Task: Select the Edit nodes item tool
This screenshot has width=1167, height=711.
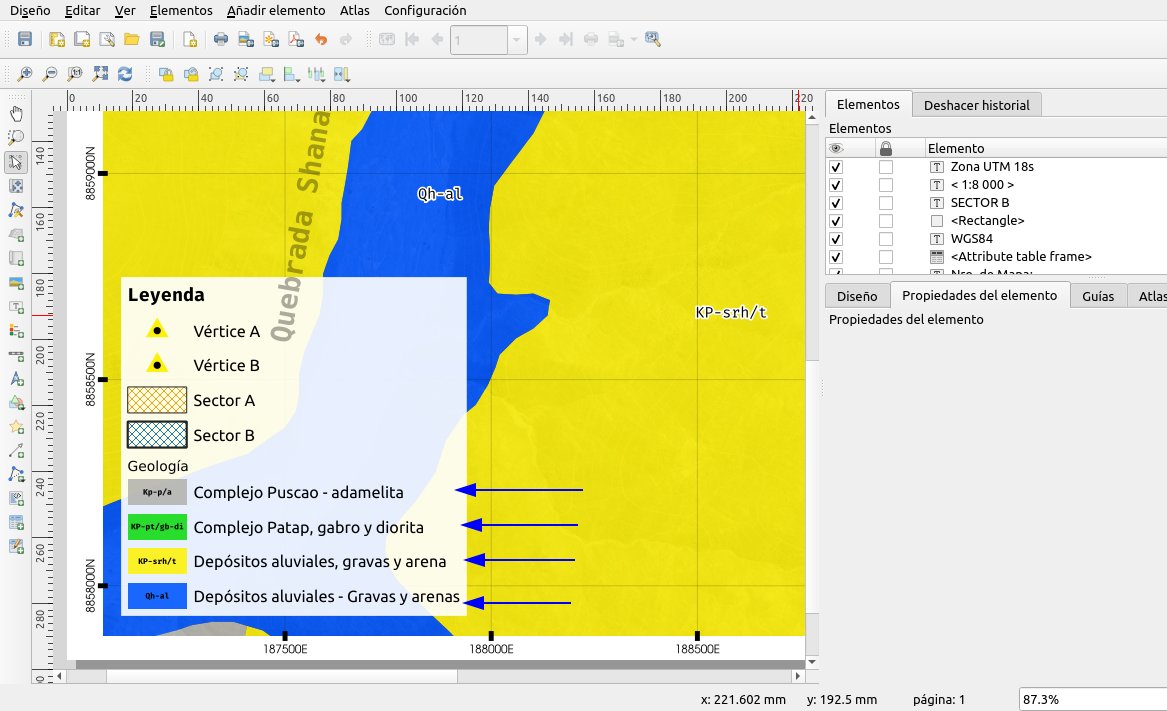Action: [x=16, y=211]
